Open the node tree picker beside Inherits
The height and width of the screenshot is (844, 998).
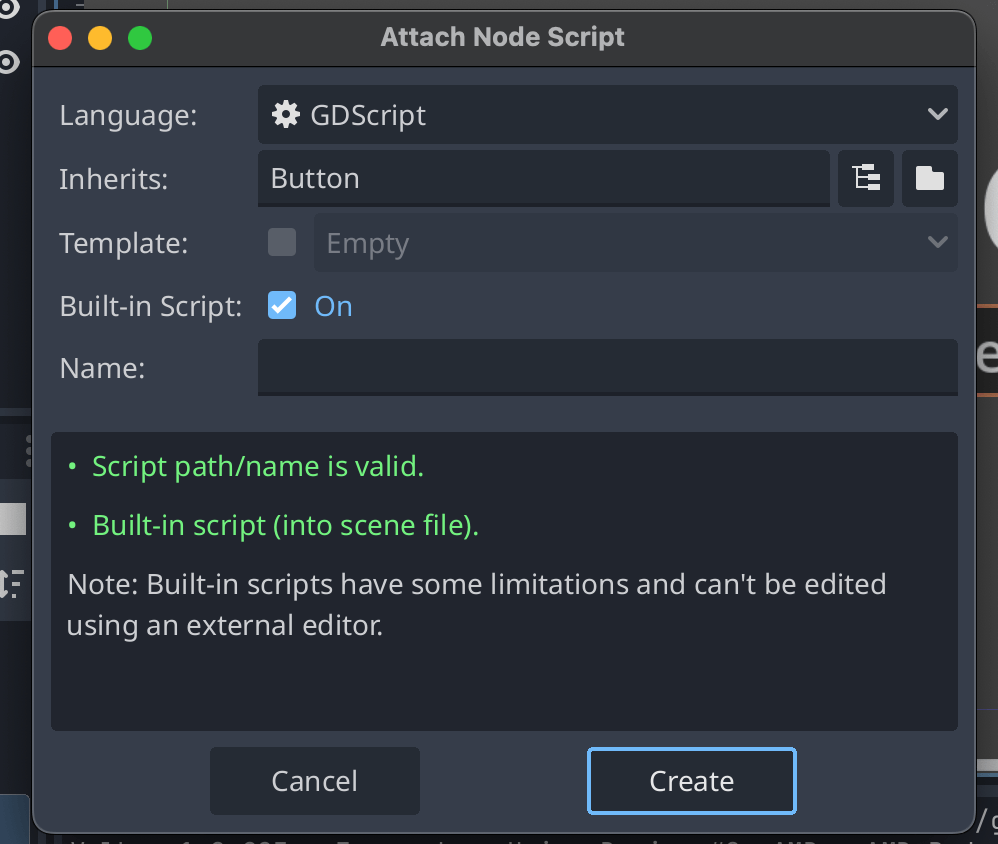pyautogui.click(x=866, y=179)
